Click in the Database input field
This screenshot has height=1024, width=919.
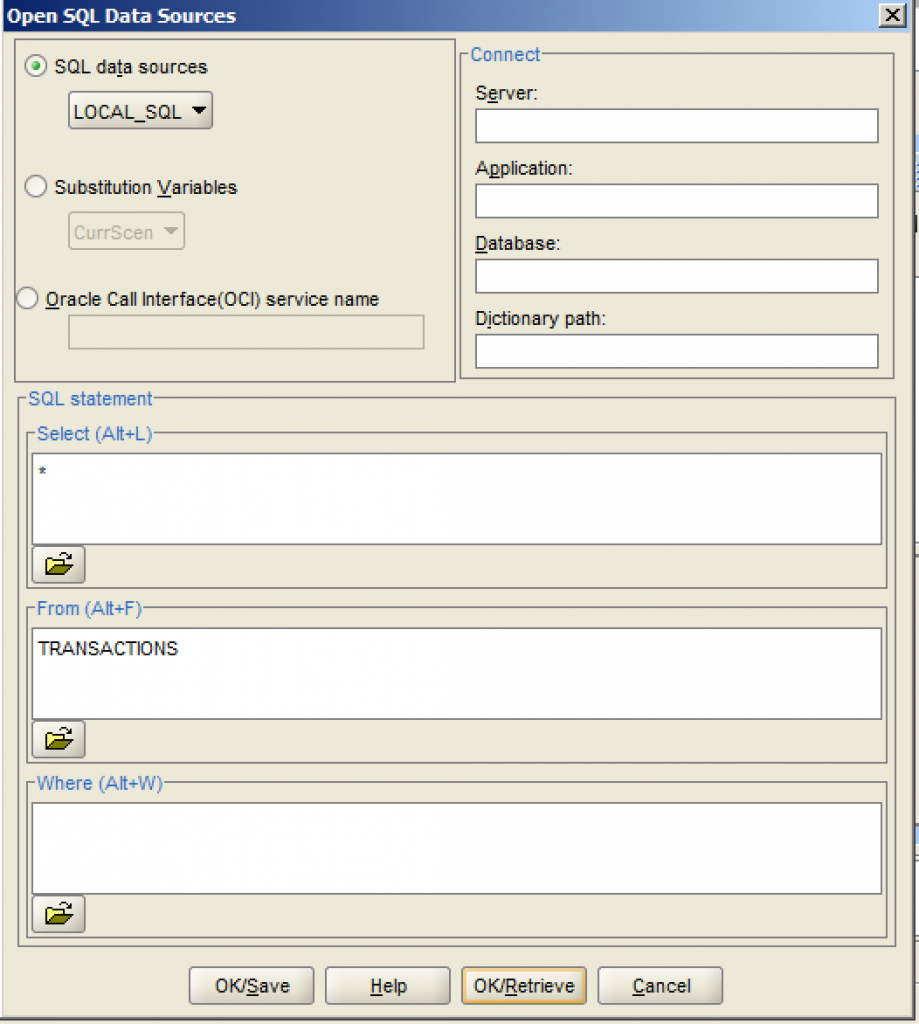[676, 275]
